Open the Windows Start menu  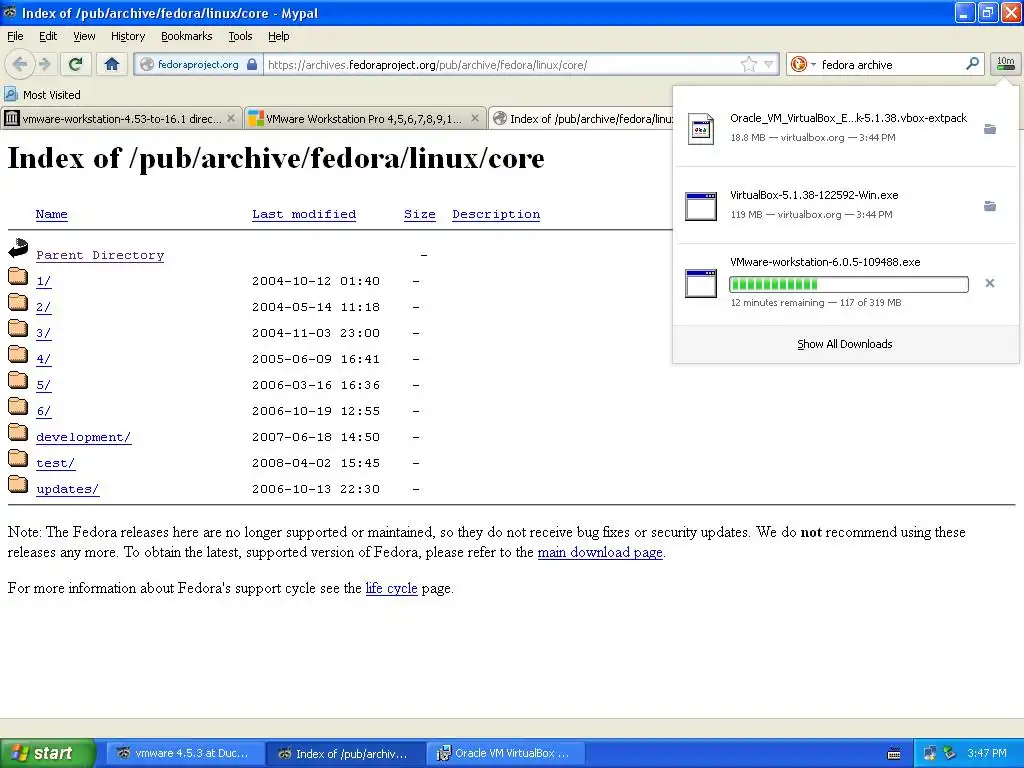pos(47,753)
